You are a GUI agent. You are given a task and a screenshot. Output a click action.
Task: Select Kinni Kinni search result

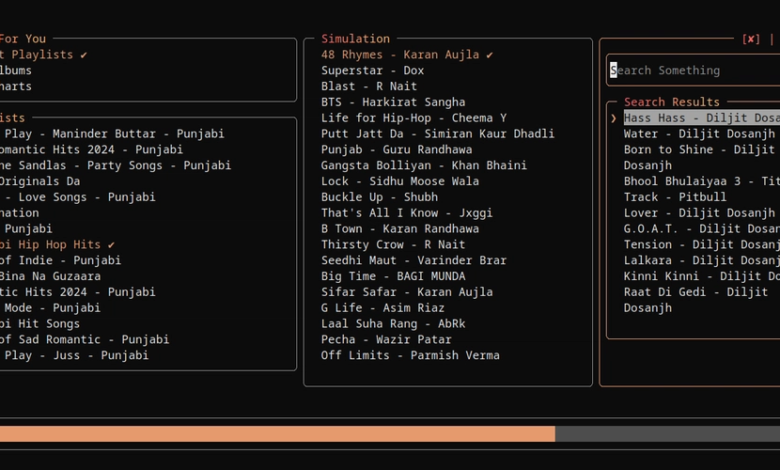click(701, 276)
